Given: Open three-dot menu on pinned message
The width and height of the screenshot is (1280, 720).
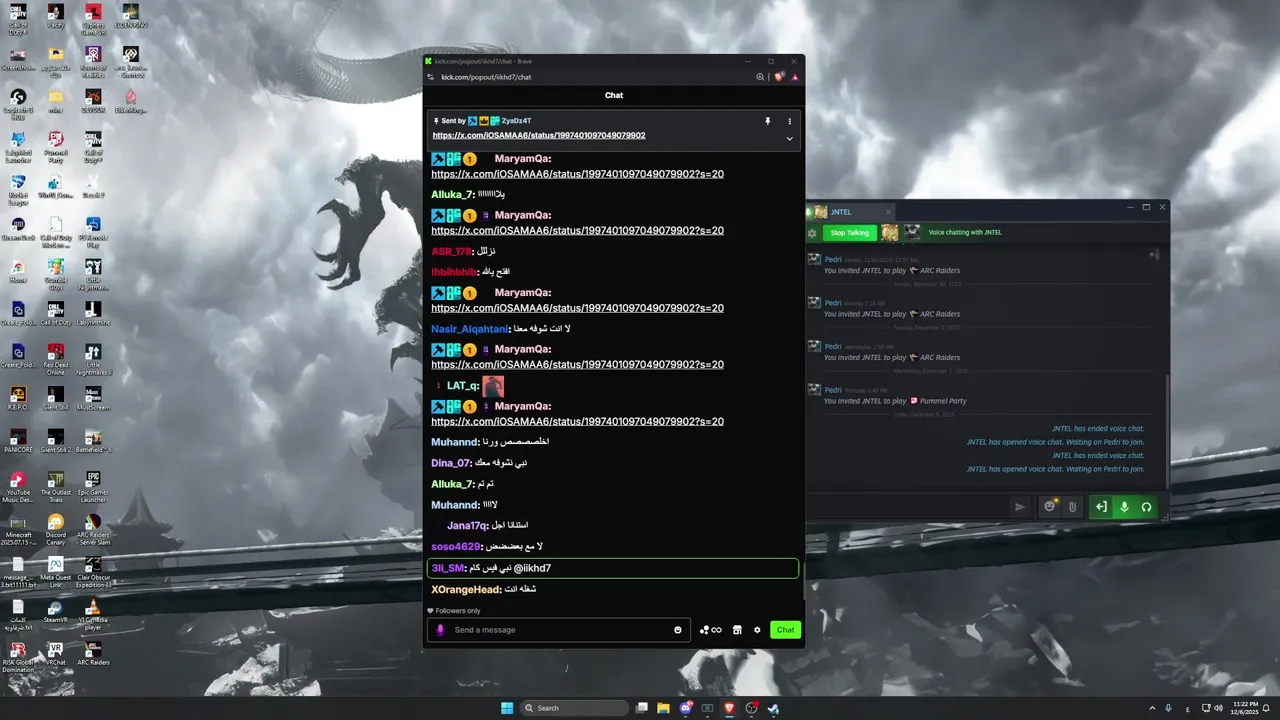Looking at the screenshot, I should click(789, 121).
